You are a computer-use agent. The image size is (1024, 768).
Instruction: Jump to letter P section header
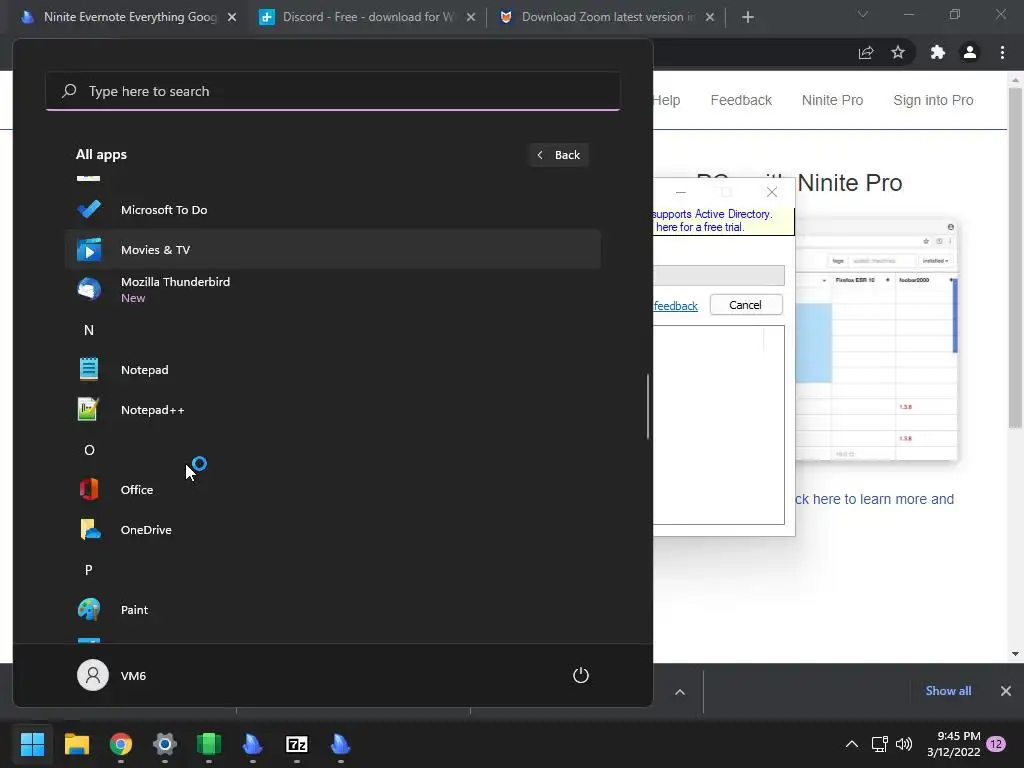tap(89, 569)
